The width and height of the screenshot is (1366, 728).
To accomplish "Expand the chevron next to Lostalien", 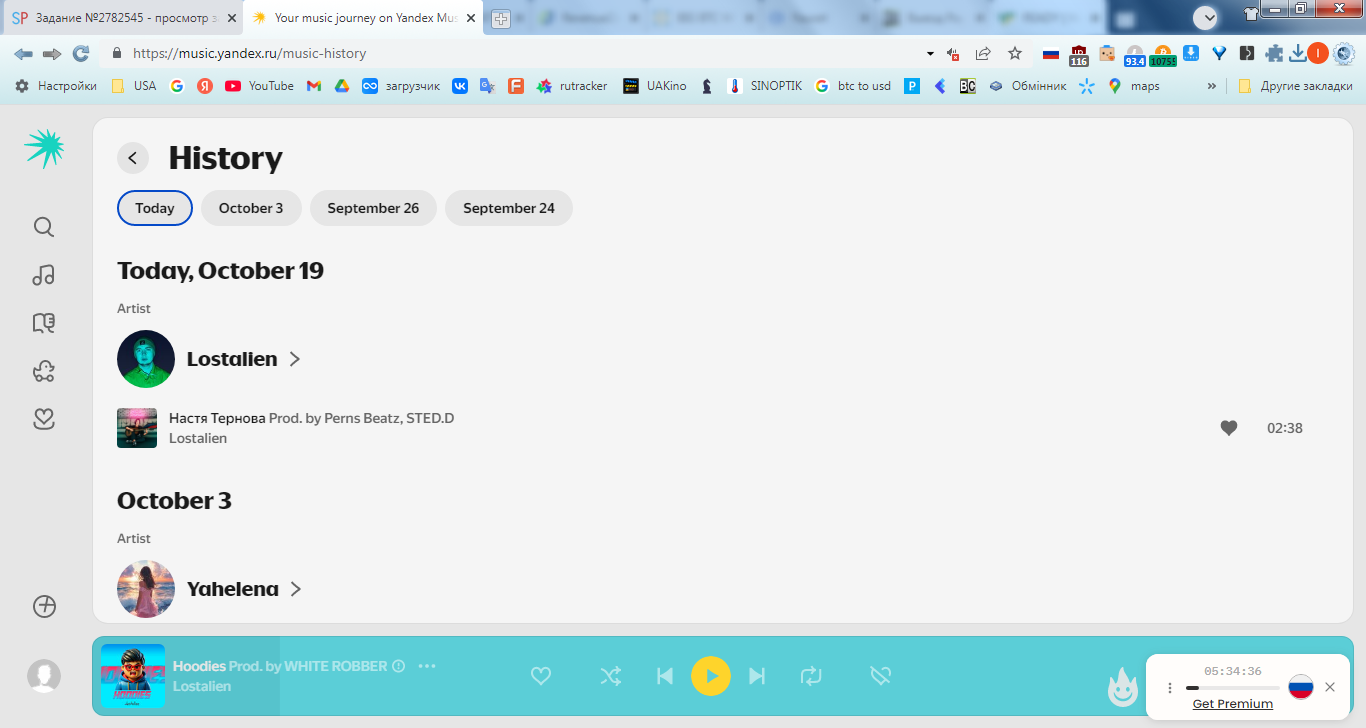I will click(x=295, y=359).
